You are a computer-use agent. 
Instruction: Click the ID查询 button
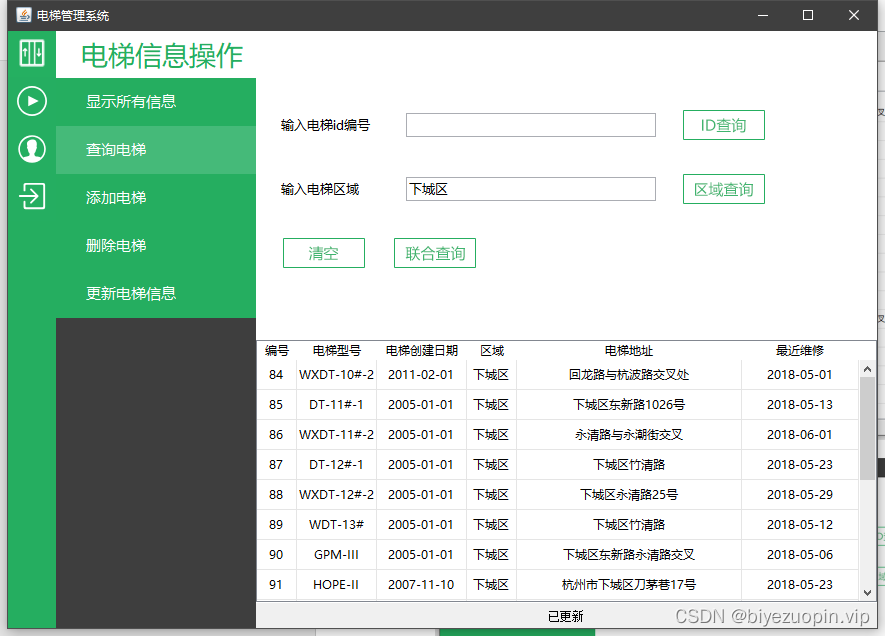click(723, 124)
